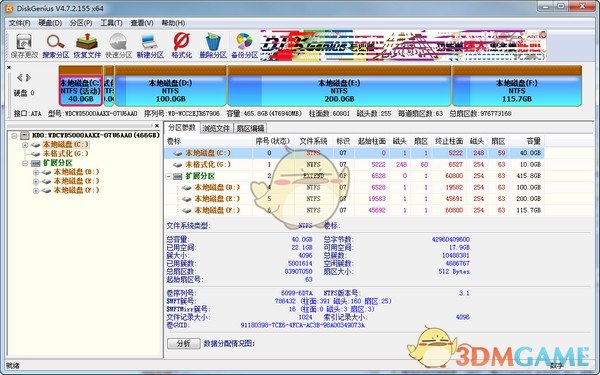Collapse 扩展分区 row in partition table
This screenshot has width=600, height=375.
(169, 176)
